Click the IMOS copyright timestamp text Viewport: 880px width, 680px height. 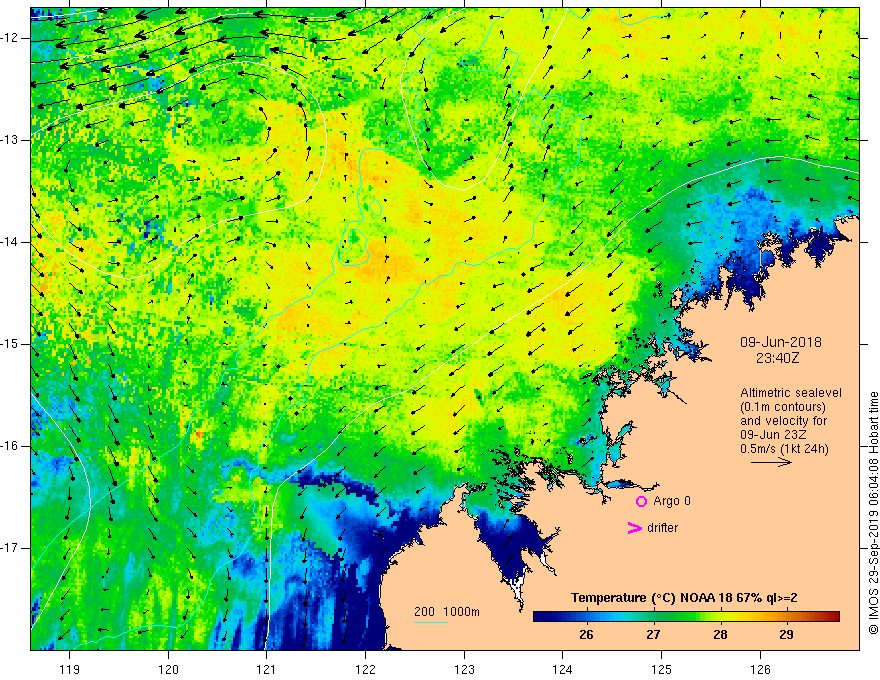[x=873, y=513]
